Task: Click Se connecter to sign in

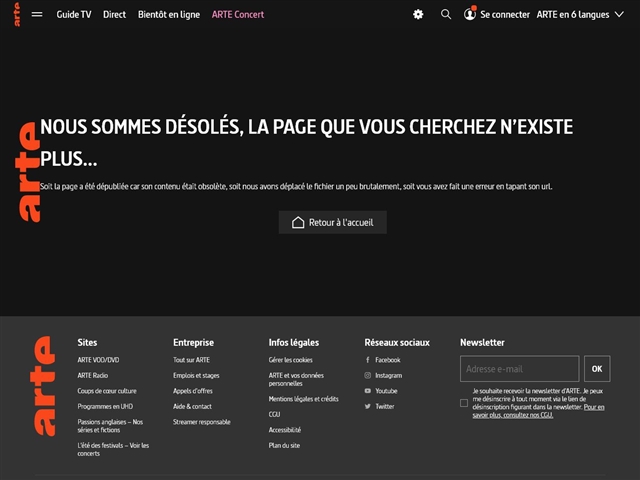Action: click(x=505, y=15)
